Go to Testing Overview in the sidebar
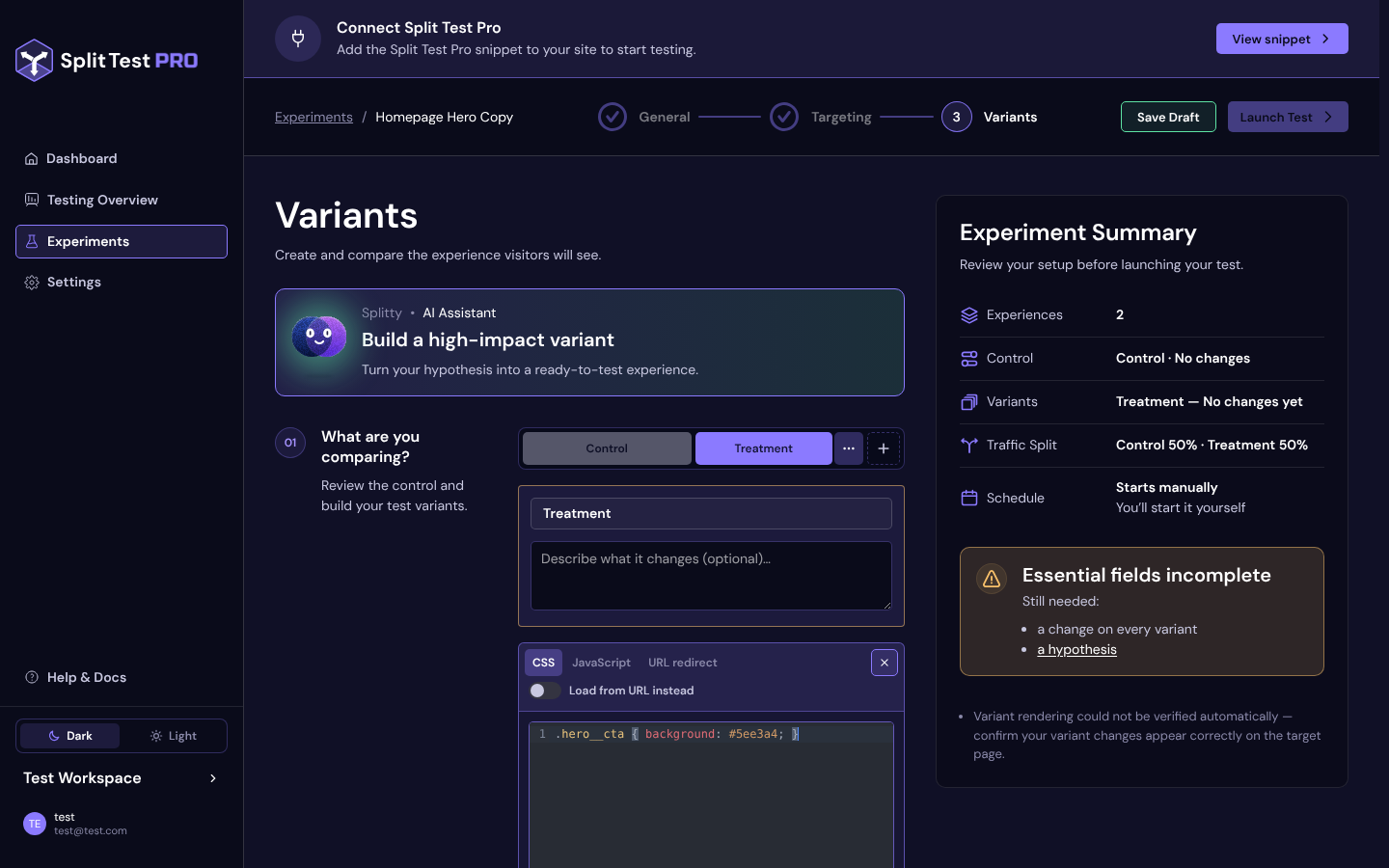 (x=122, y=200)
